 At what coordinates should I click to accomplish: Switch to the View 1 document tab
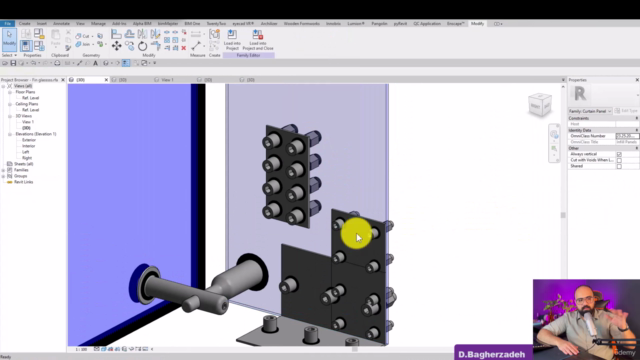point(168,80)
